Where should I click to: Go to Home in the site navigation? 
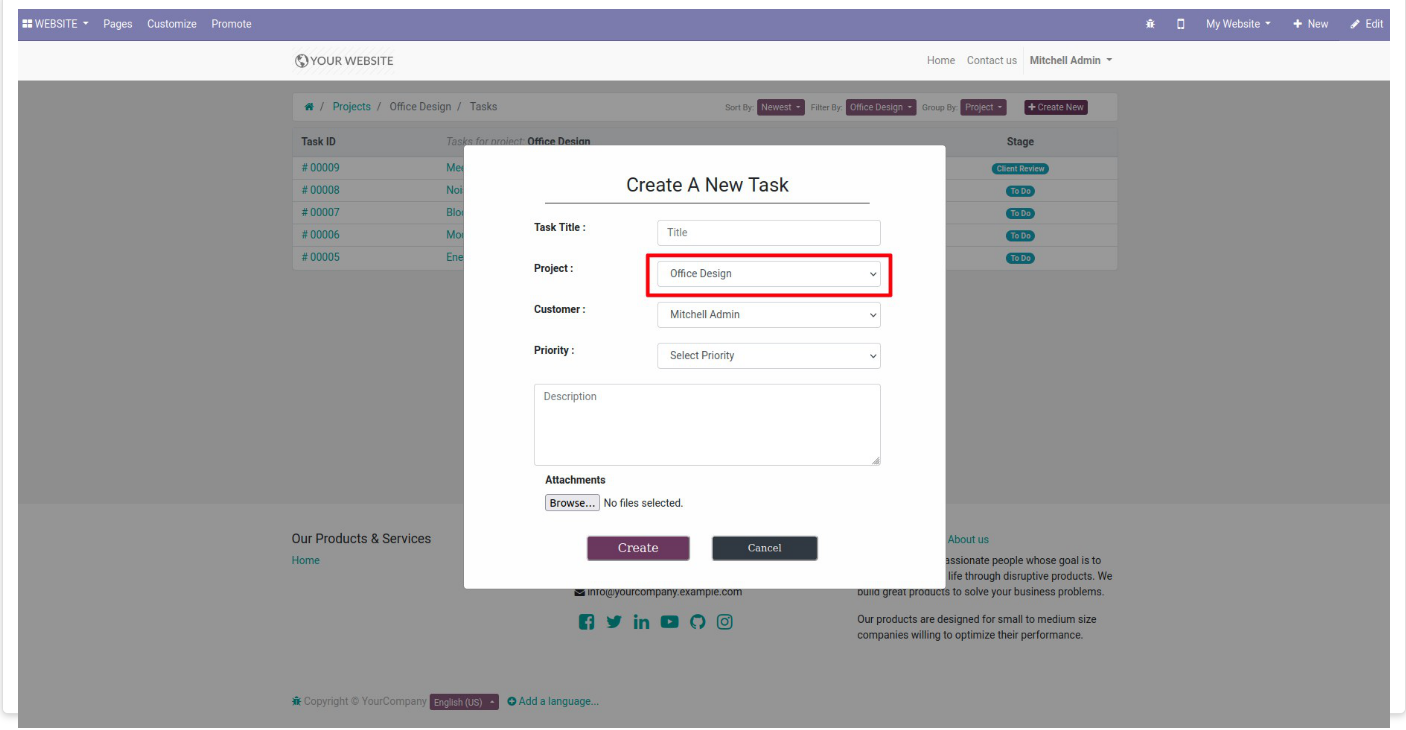coord(941,60)
